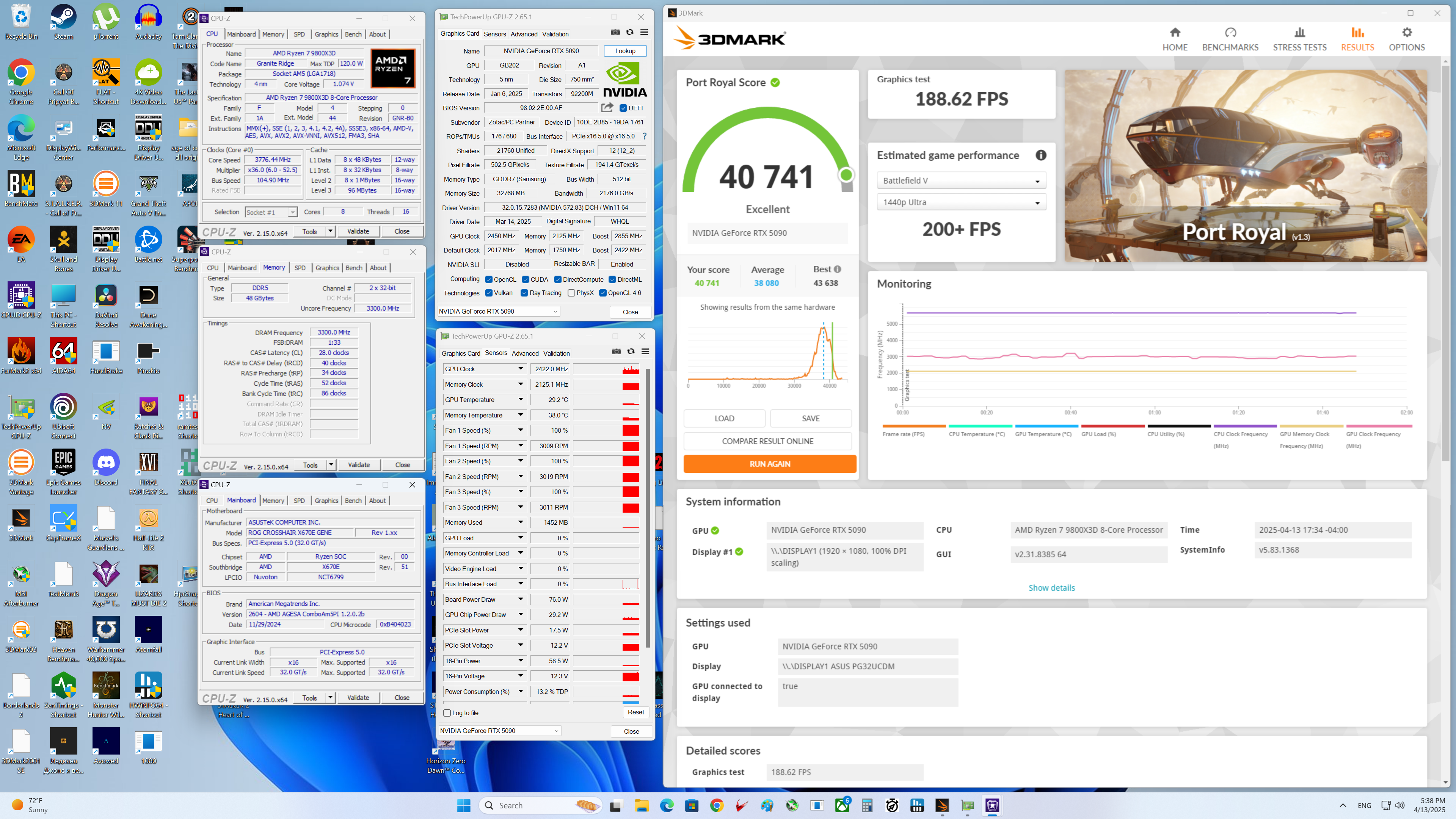
Task: Click Bus Interface question mark in GPU-Z
Action: coord(644,136)
